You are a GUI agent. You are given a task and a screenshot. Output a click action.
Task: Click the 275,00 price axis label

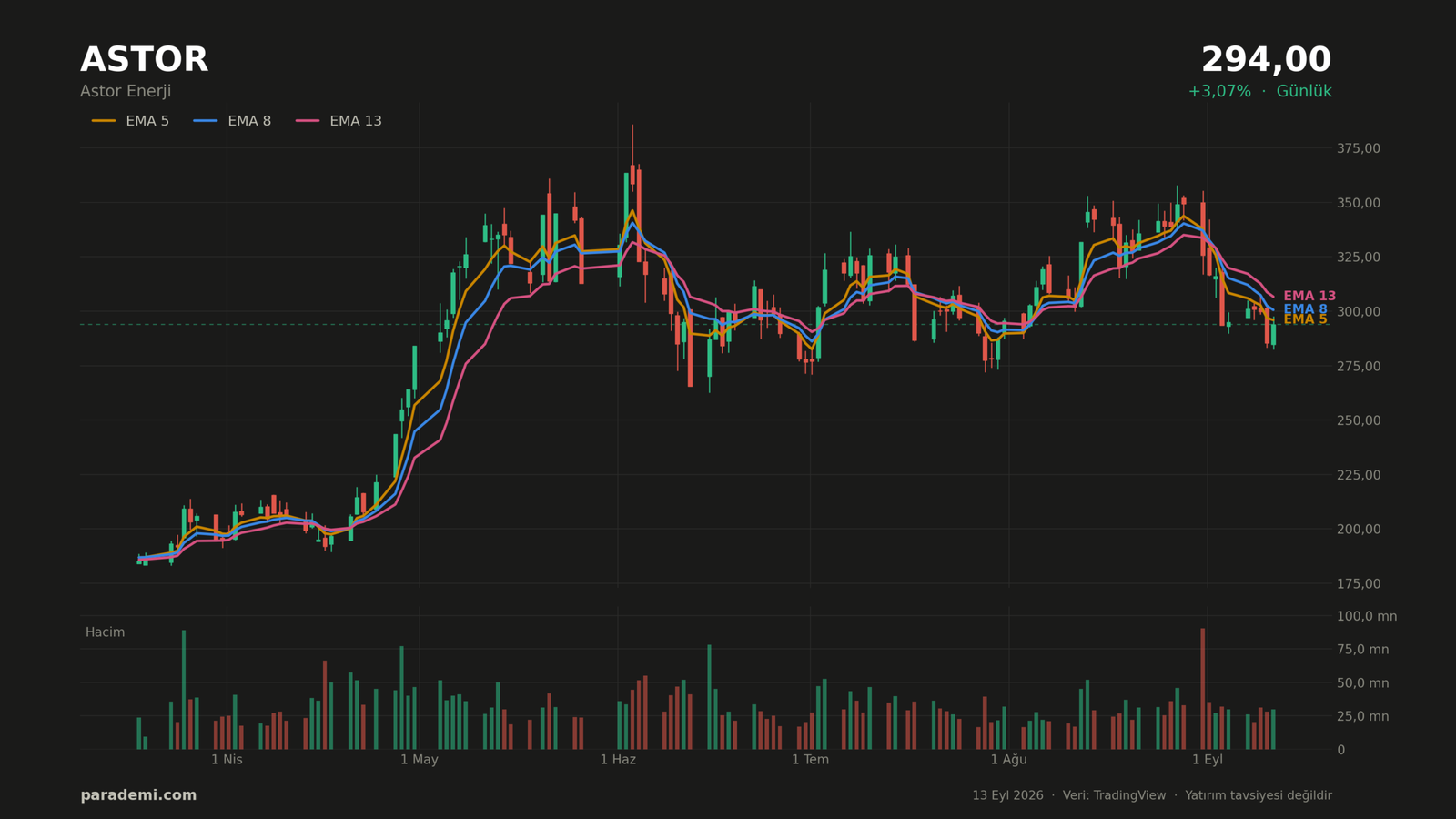(x=1358, y=366)
